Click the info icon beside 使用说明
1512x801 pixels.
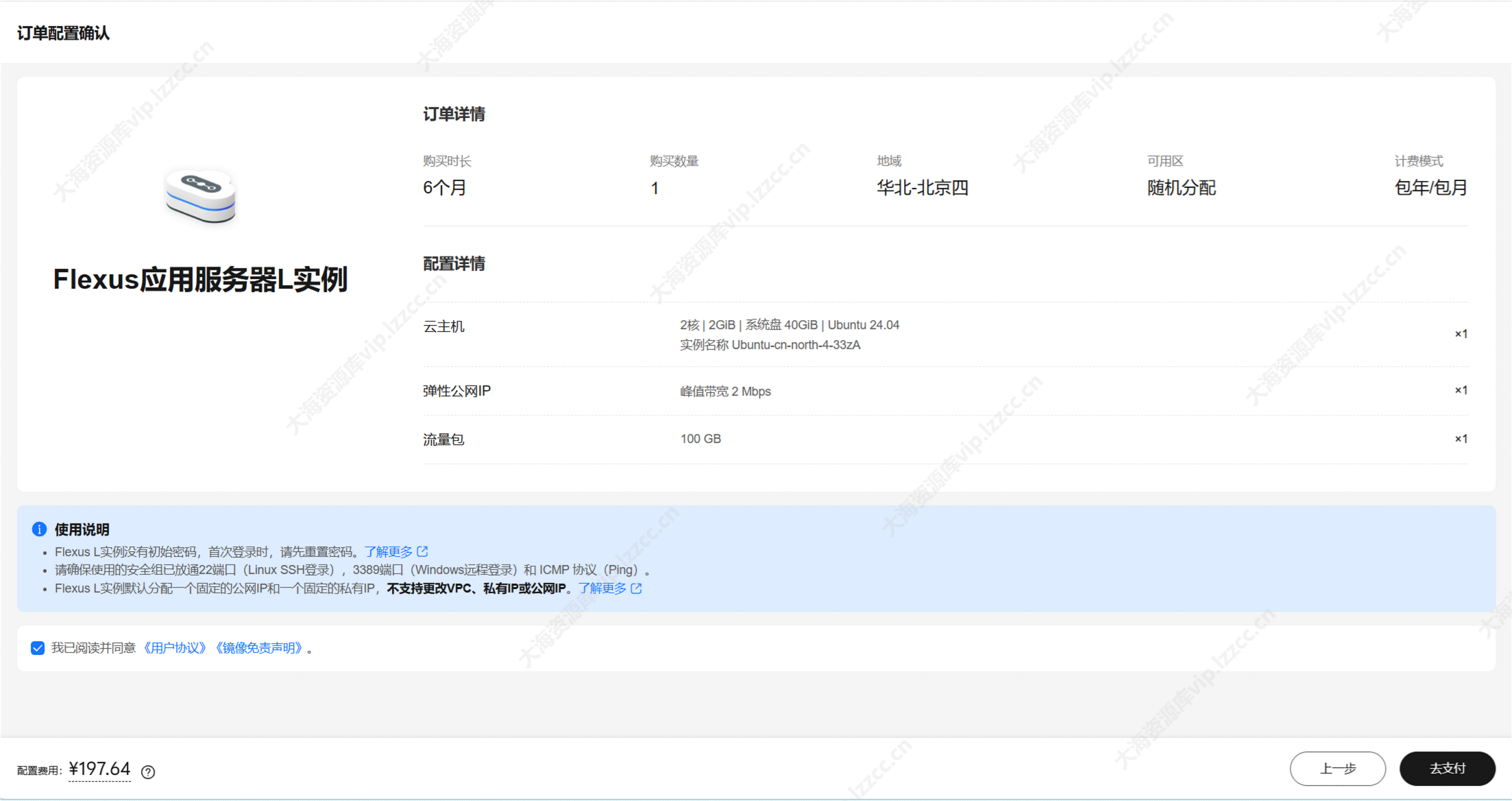(x=39, y=529)
